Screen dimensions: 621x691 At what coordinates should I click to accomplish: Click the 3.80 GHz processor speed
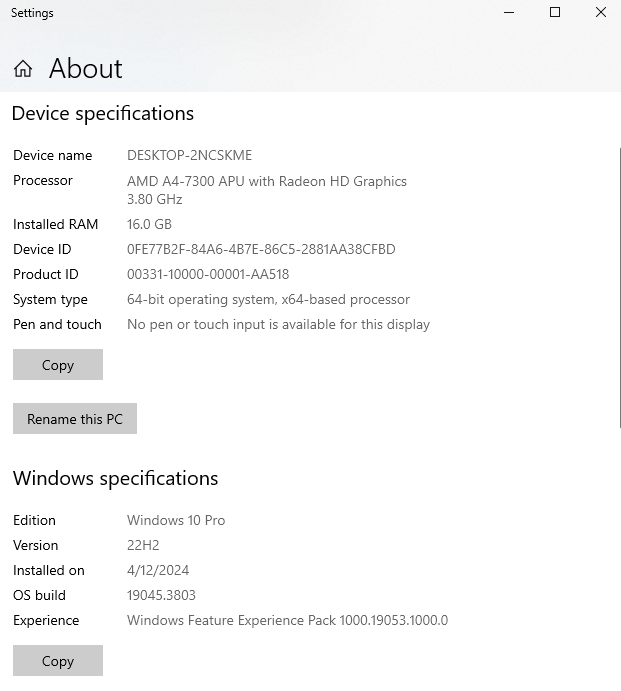pos(155,199)
